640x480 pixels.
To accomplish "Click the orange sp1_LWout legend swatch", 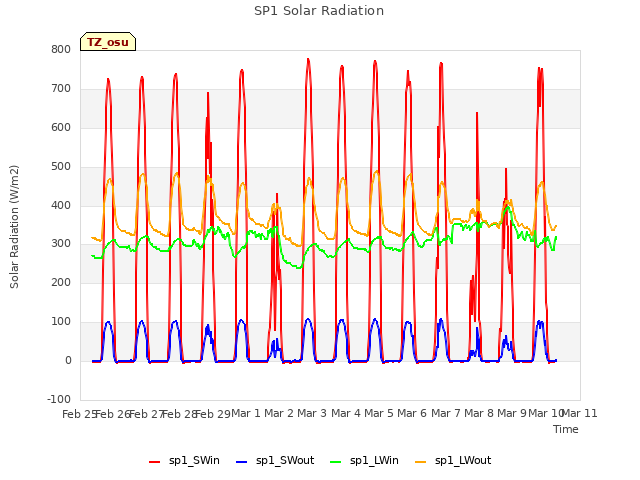I will [420, 462].
